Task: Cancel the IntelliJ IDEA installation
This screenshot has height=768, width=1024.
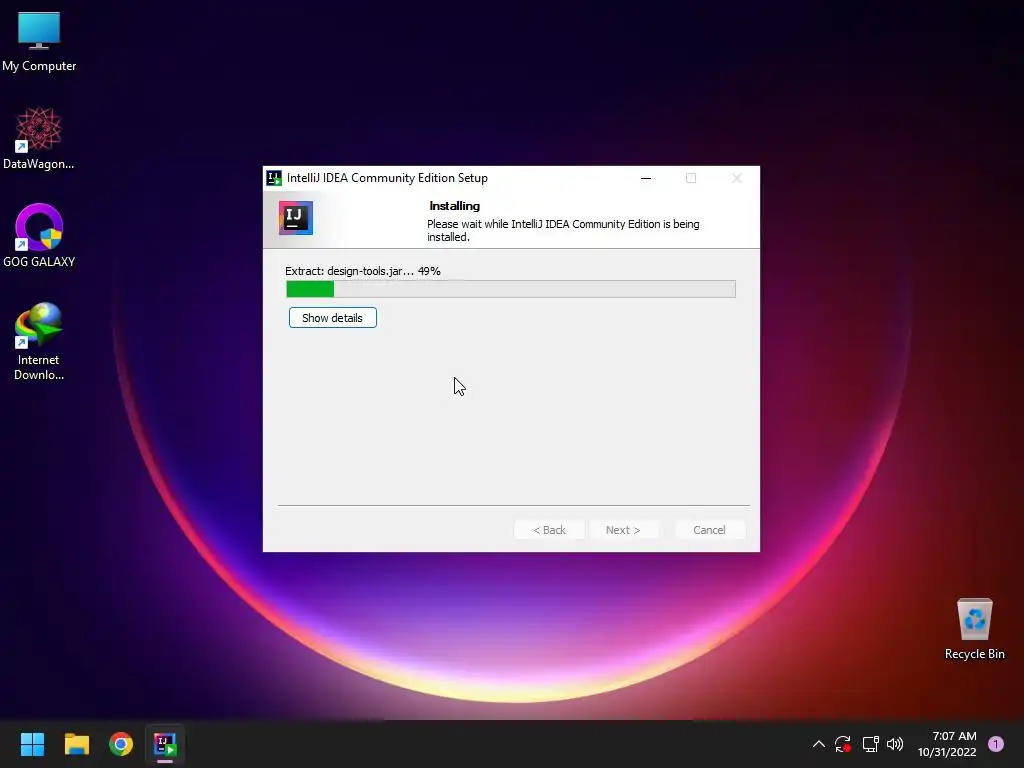Action: click(709, 530)
